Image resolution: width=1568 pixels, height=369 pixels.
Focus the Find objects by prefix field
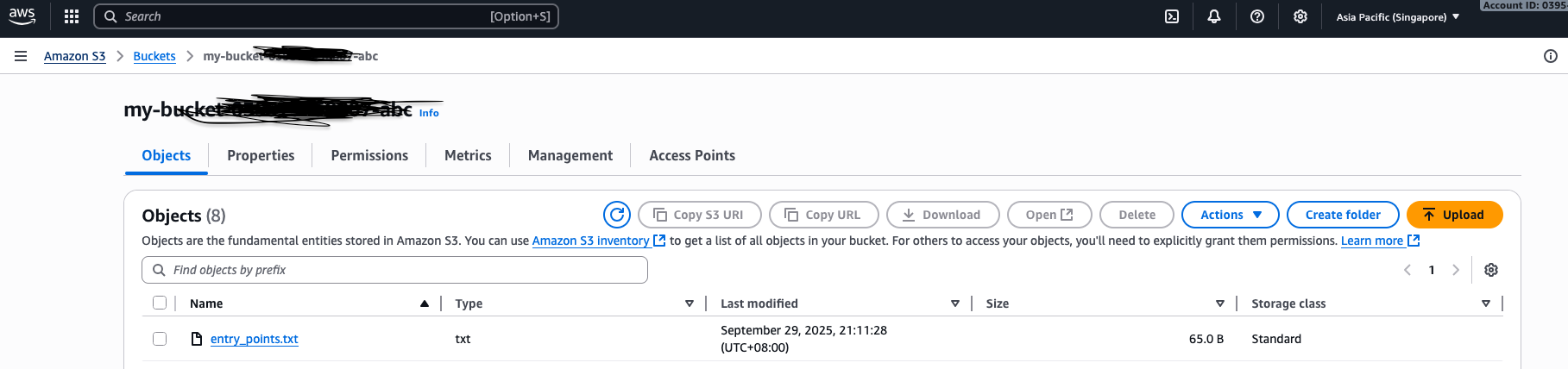click(394, 270)
